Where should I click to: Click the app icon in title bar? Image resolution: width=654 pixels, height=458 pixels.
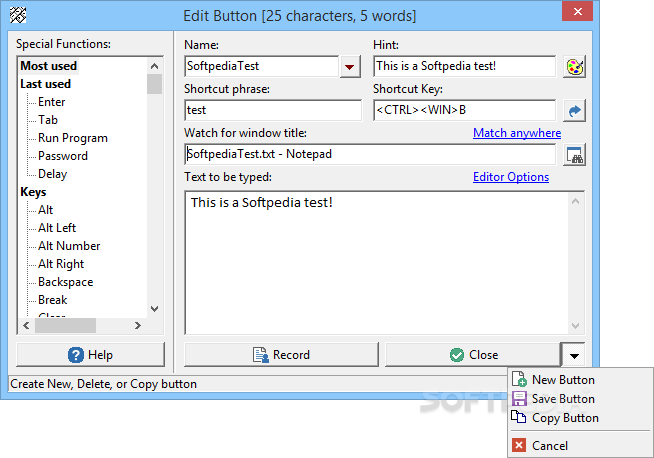point(18,15)
